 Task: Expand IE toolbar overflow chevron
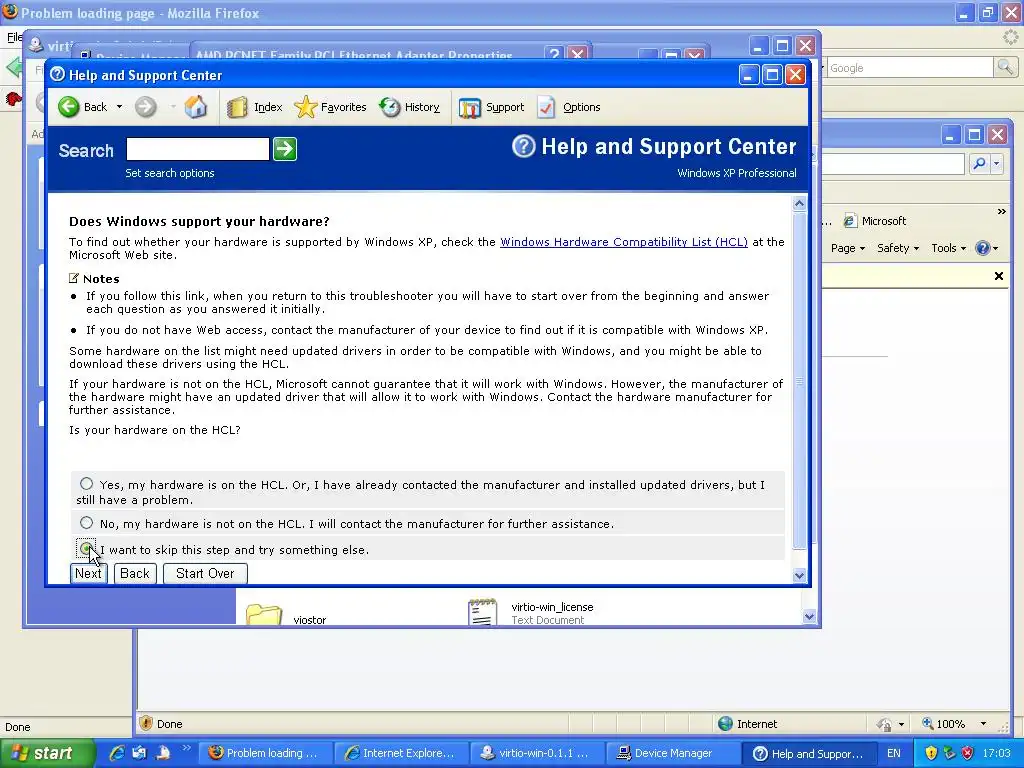[x=1002, y=212]
